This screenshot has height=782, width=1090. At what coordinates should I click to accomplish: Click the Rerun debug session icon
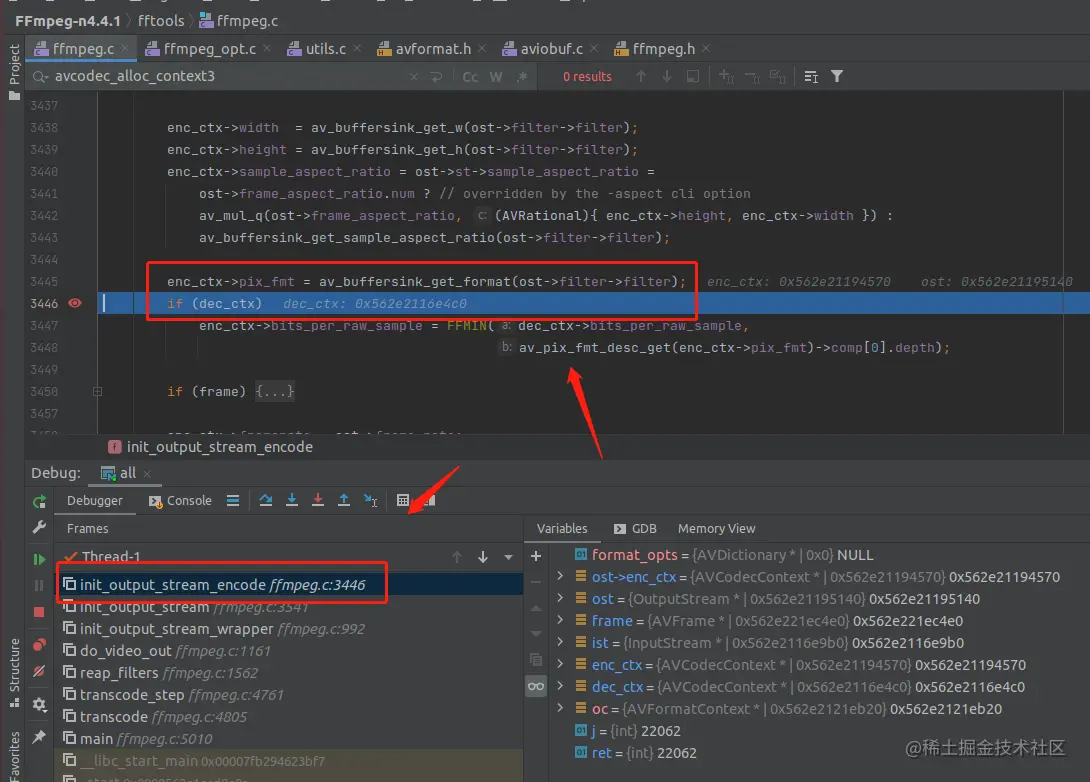pos(39,501)
